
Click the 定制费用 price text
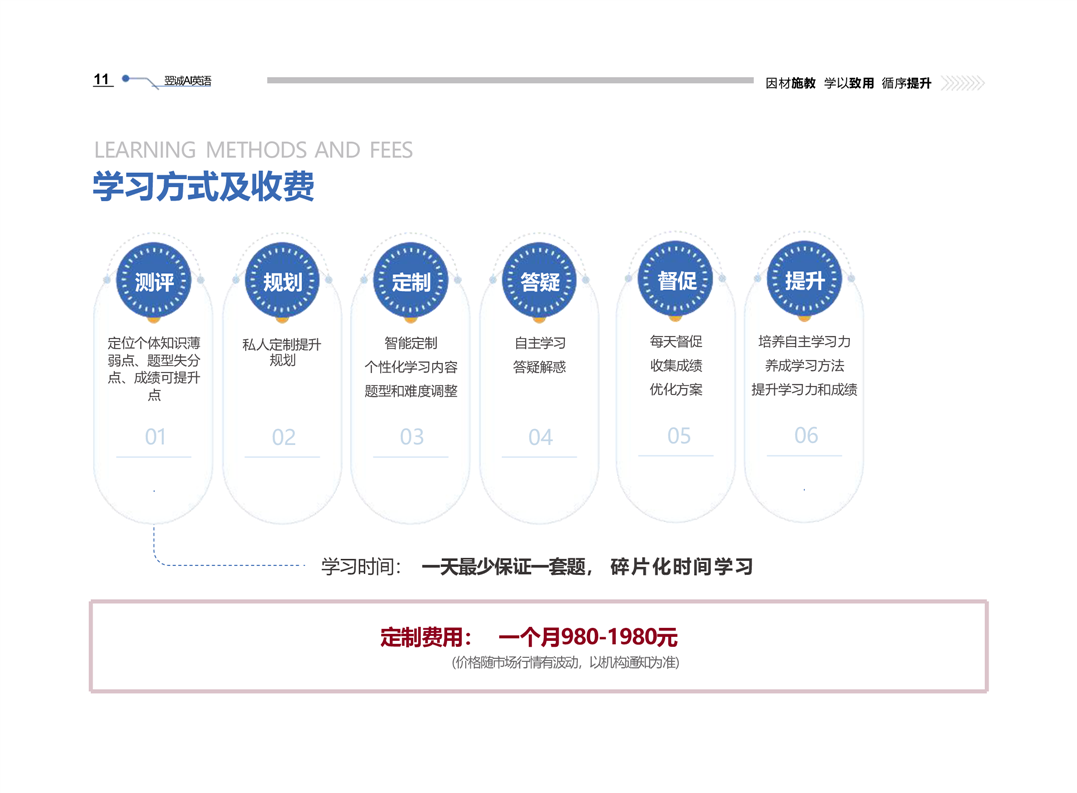[528, 637]
